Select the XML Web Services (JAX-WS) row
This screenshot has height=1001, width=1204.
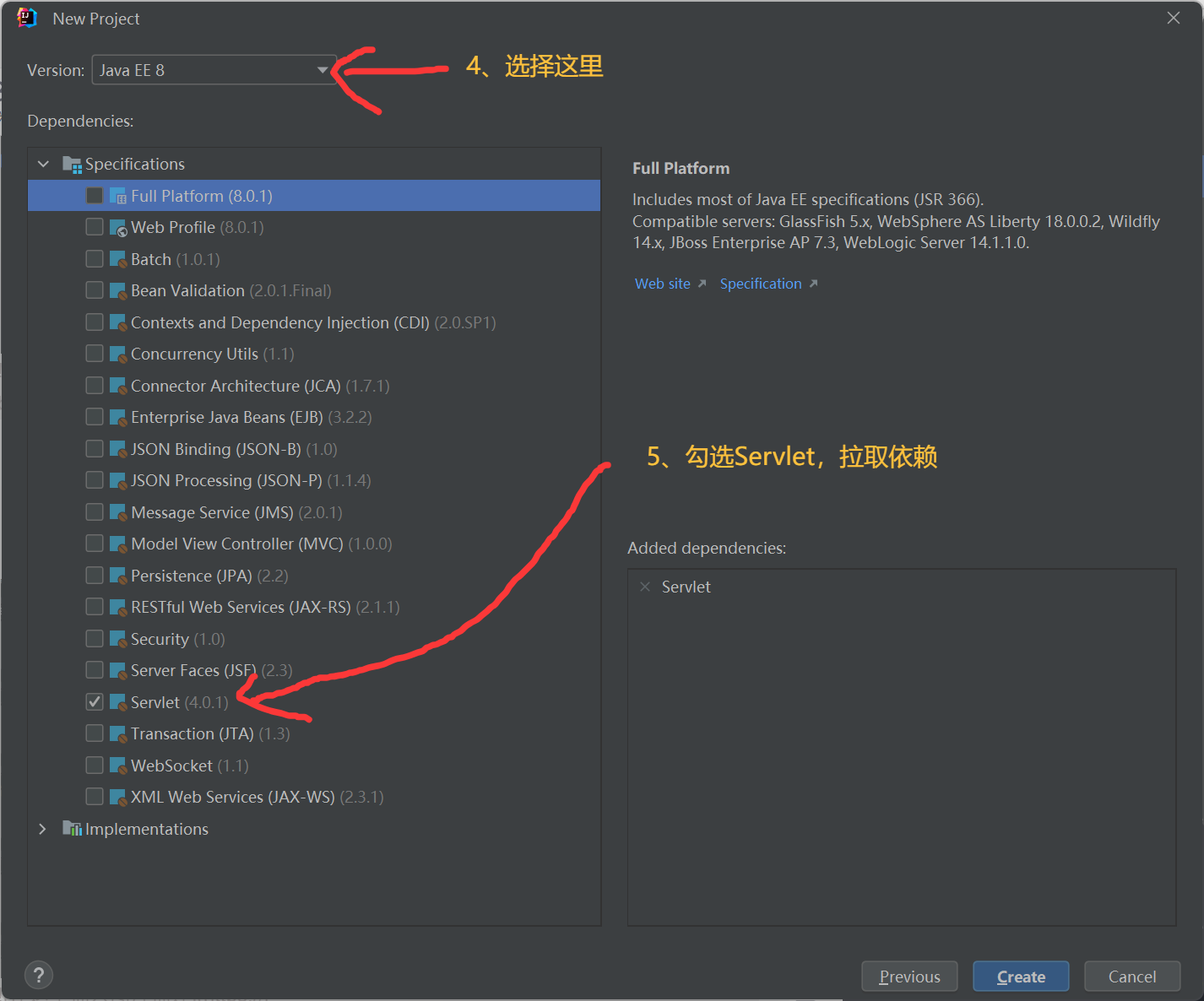point(314,798)
